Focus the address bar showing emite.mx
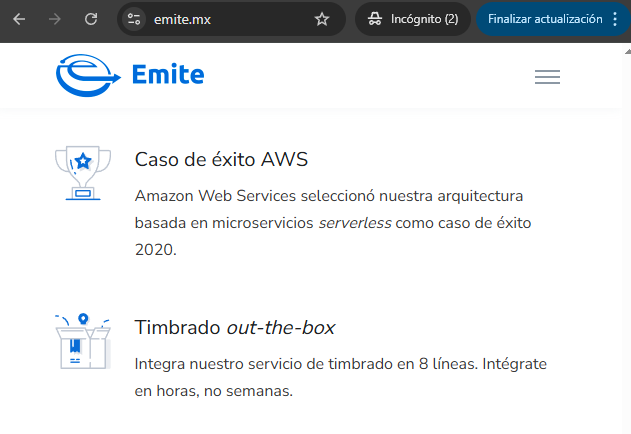The width and height of the screenshot is (631, 434). 230,19
